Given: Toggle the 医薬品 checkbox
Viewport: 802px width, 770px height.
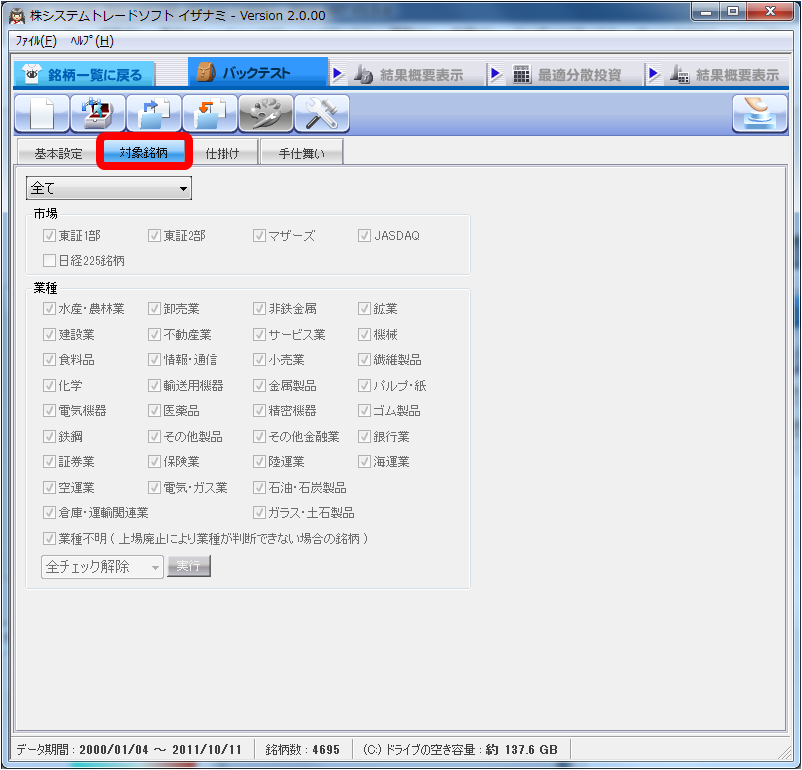Looking at the screenshot, I should [x=154, y=410].
